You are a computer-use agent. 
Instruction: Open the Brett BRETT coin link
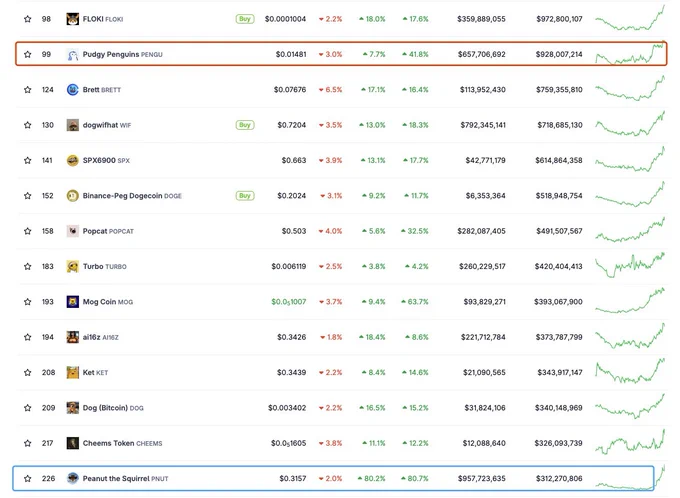102,90
